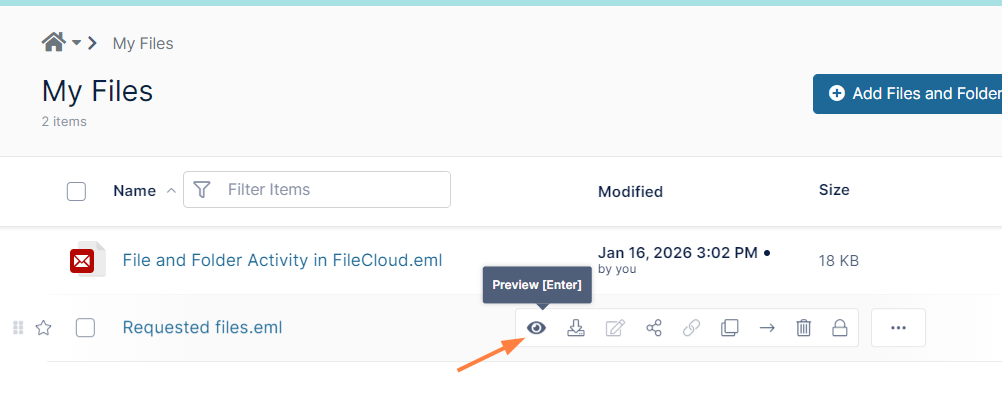Click the Home icon in breadcrumb
The height and width of the screenshot is (407, 1002).
click(x=53, y=42)
